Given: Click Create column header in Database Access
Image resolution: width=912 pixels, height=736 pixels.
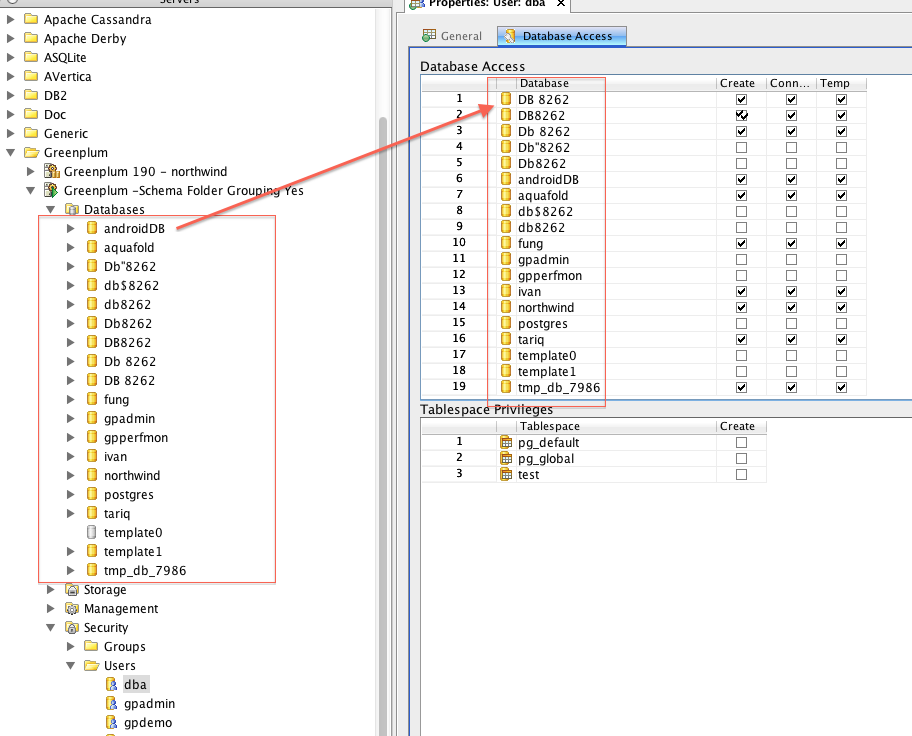Looking at the screenshot, I should [741, 83].
